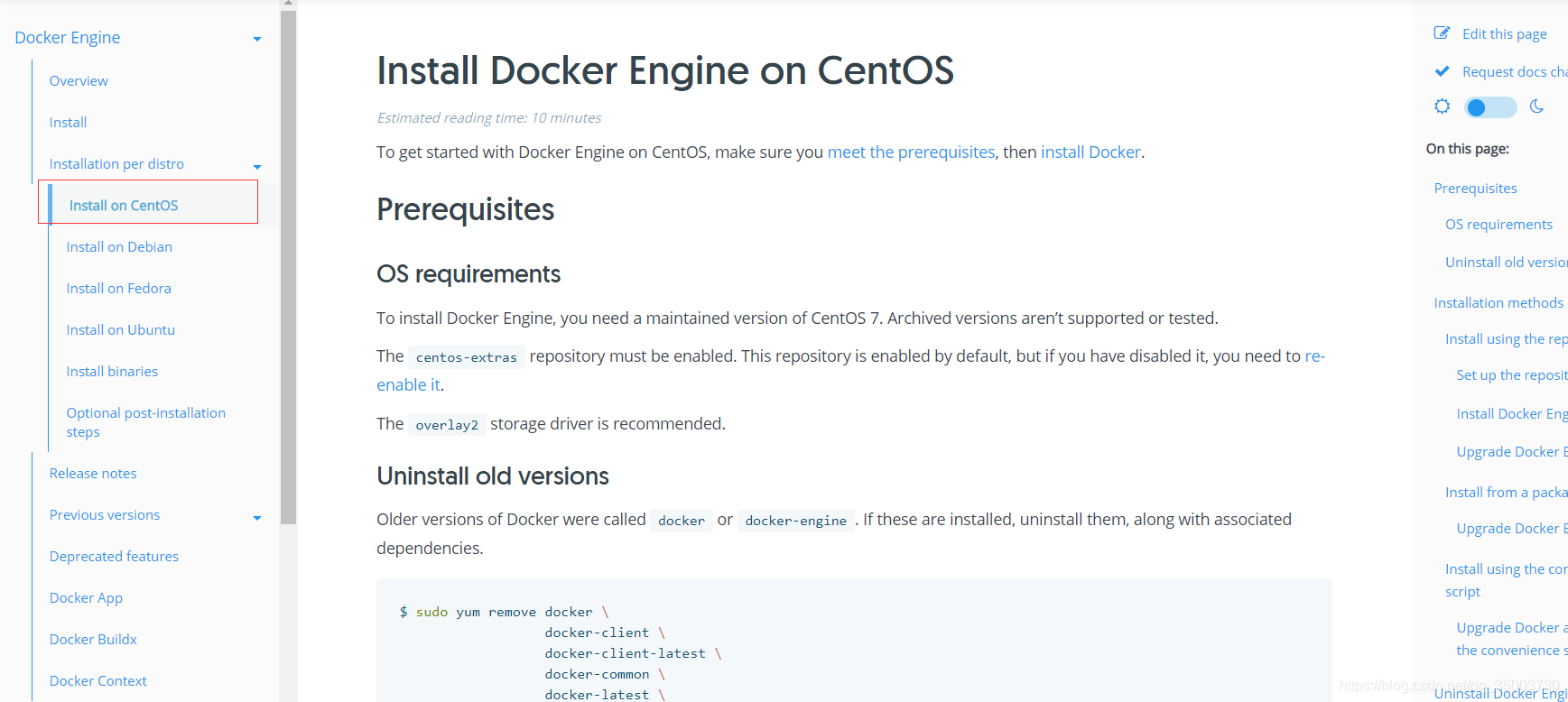The width and height of the screenshot is (1568, 702).
Task: Click the moon dark-mode icon
Action: (x=1536, y=106)
